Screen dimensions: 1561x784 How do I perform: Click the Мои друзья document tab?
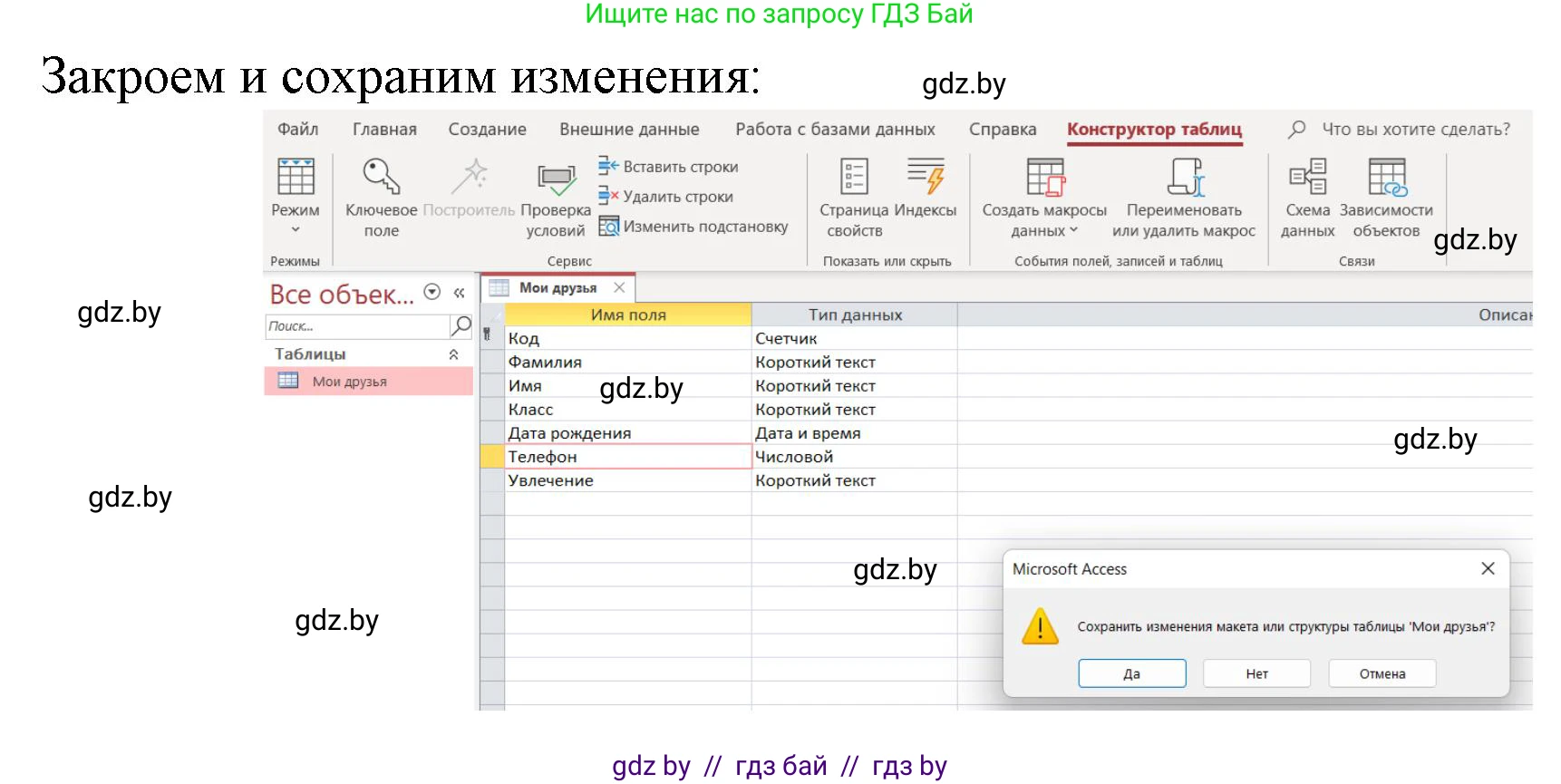[557, 288]
